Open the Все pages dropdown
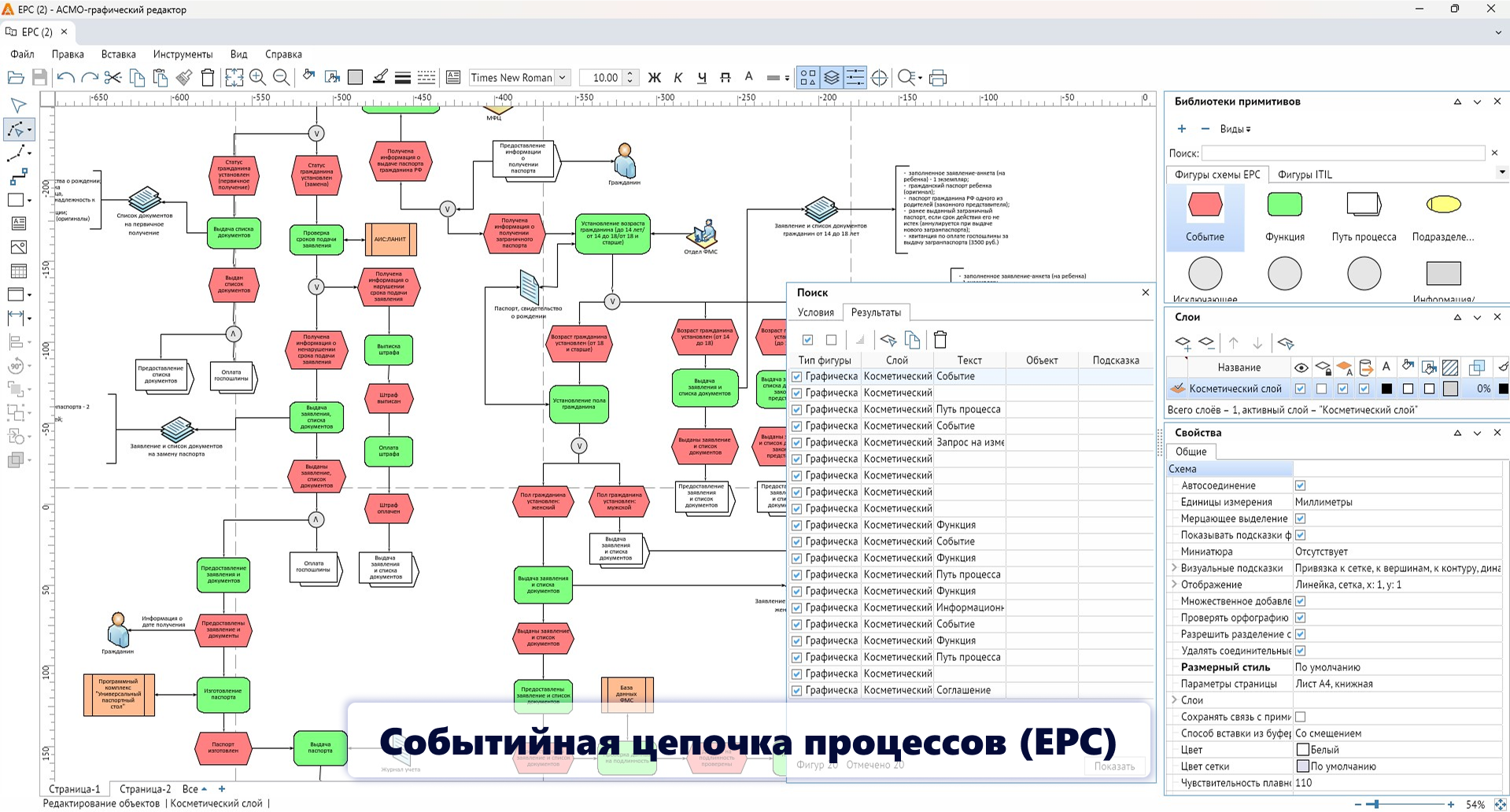 (x=194, y=789)
